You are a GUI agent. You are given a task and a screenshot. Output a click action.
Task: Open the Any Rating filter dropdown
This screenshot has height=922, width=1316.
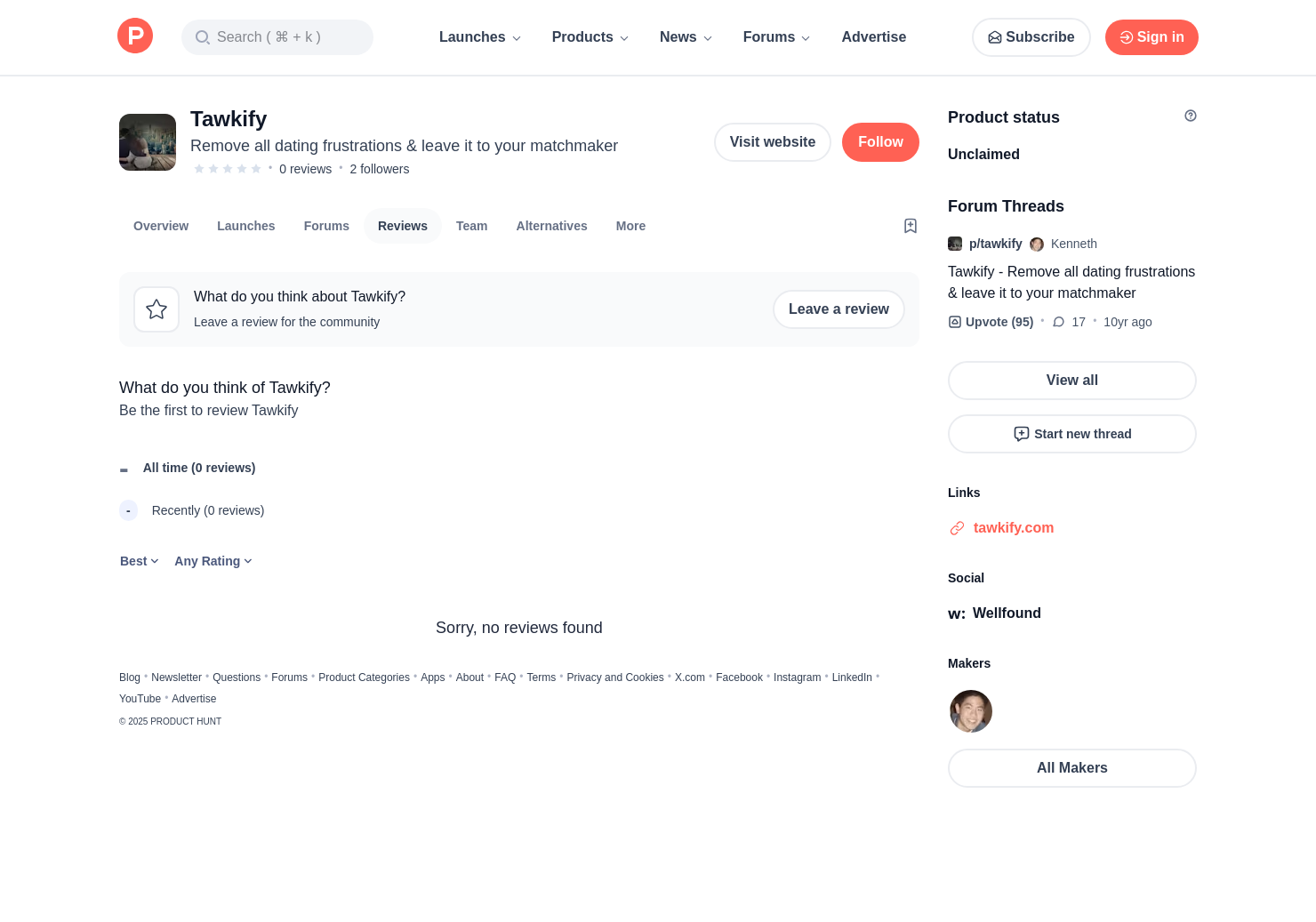(x=213, y=561)
